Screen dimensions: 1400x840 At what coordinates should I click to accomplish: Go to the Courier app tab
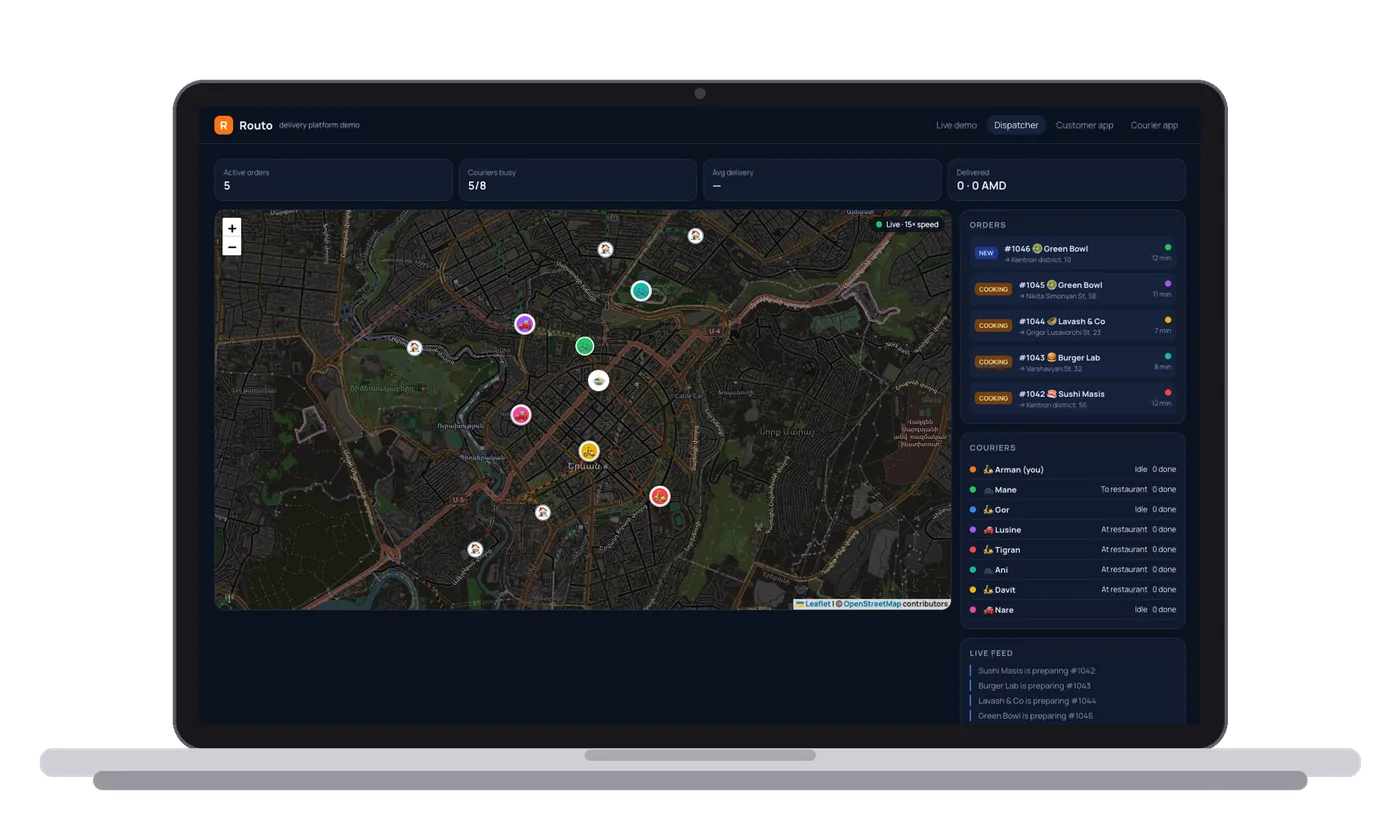point(1154,125)
